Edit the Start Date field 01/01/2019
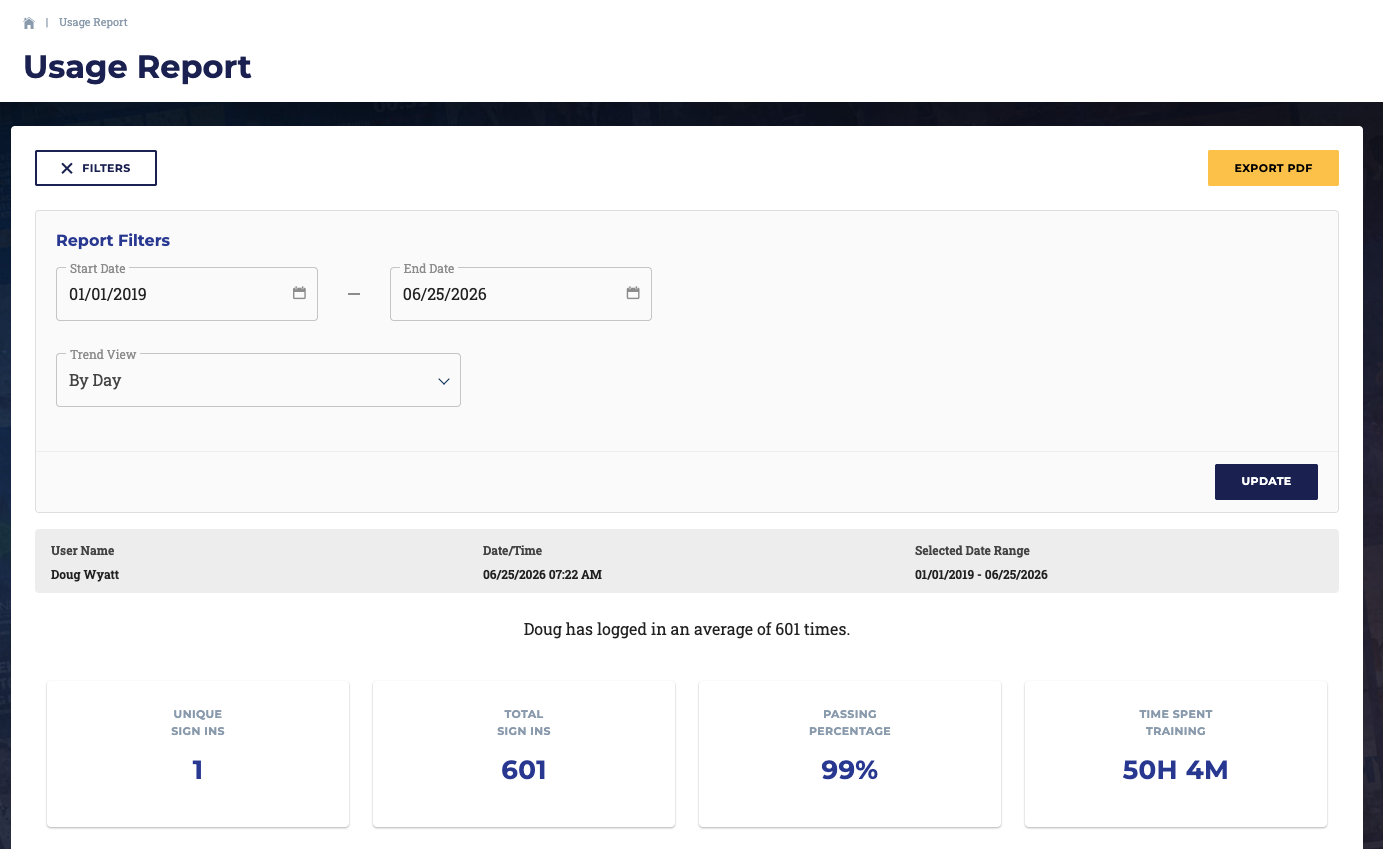Viewport: 1383px width, 849px height. pos(187,294)
